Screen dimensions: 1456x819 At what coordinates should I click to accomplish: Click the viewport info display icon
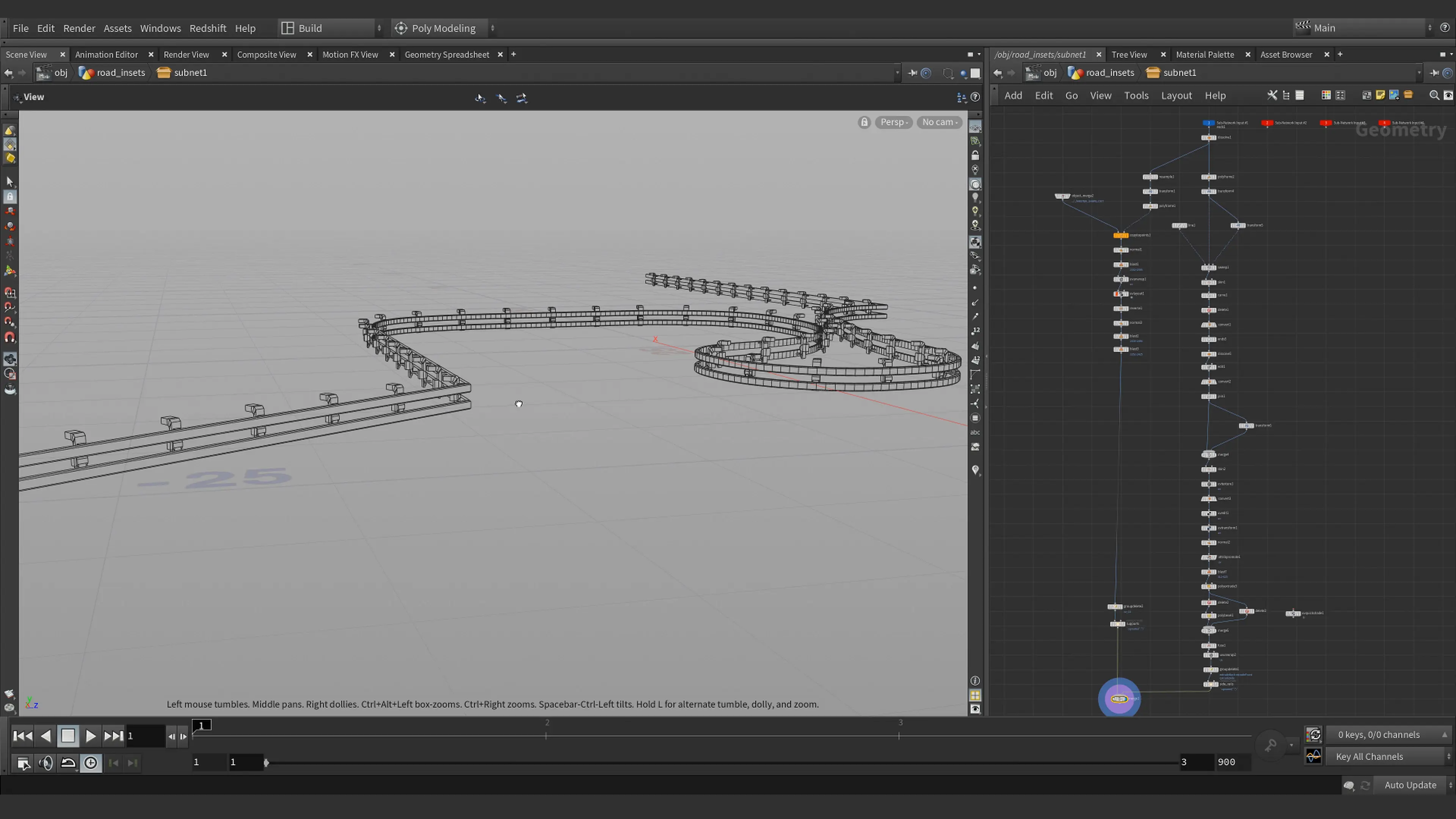(x=975, y=681)
